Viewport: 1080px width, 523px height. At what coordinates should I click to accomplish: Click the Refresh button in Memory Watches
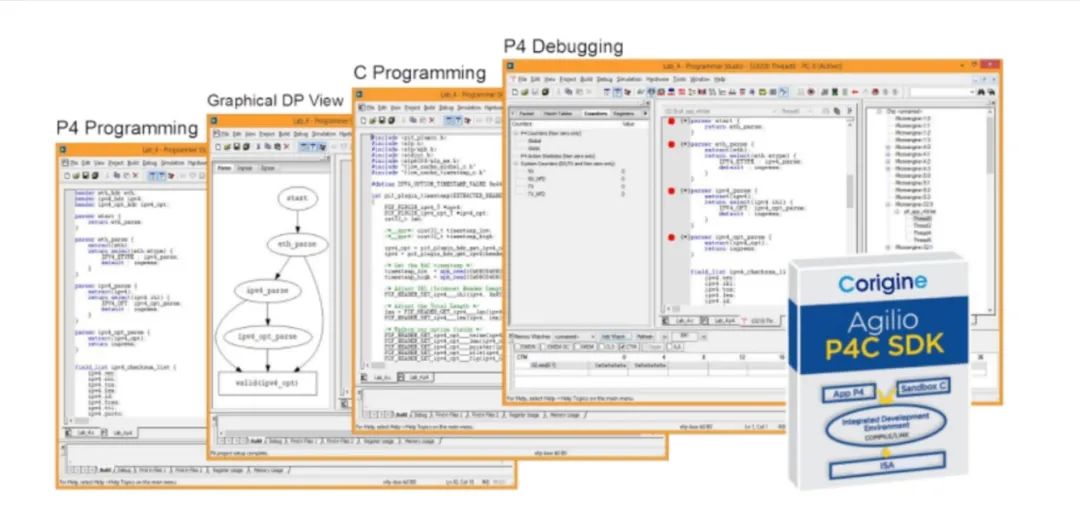[645, 336]
